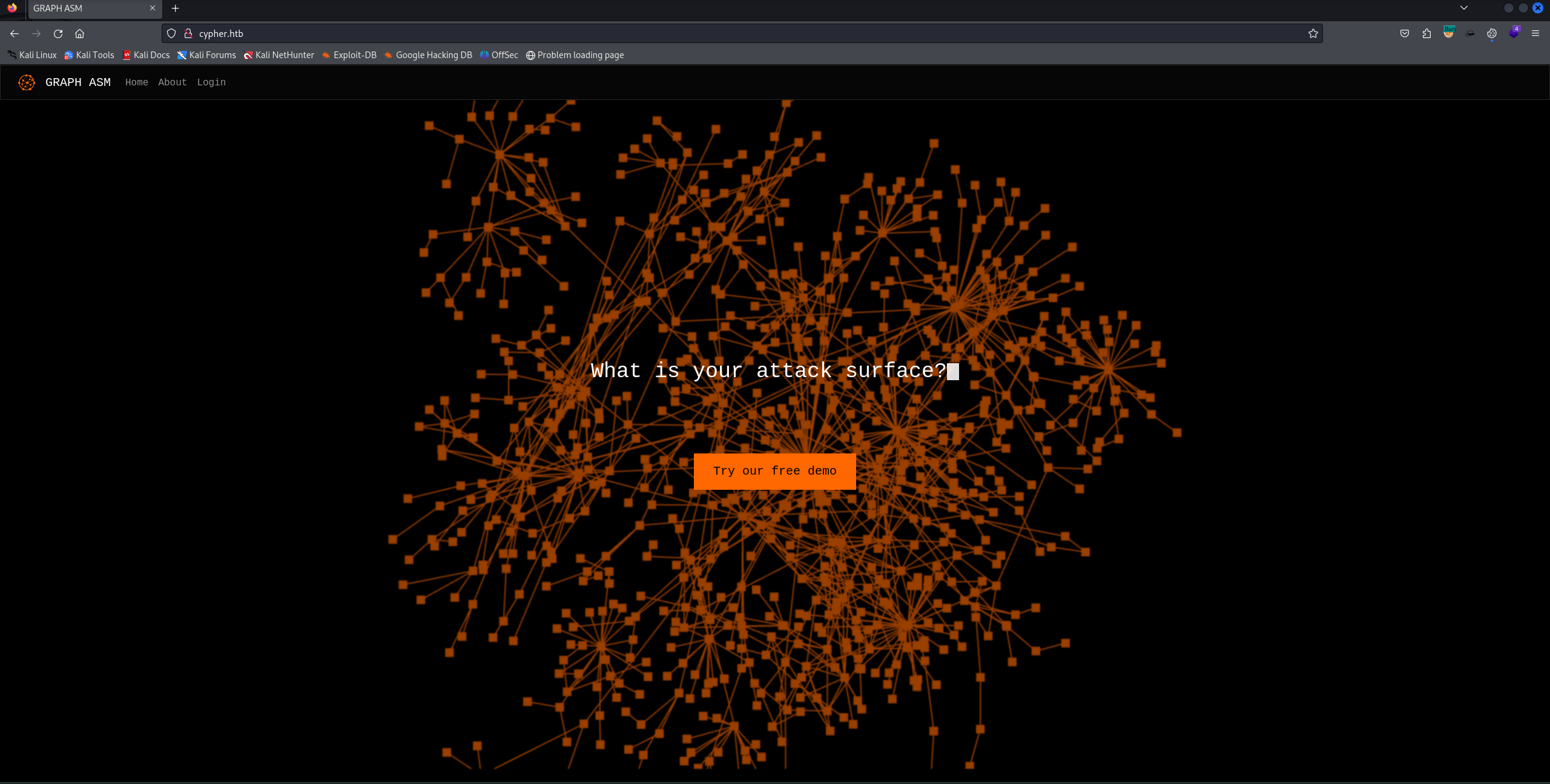
Task: Expand the list all tabs chevron
Action: pyautogui.click(x=1463, y=8)
